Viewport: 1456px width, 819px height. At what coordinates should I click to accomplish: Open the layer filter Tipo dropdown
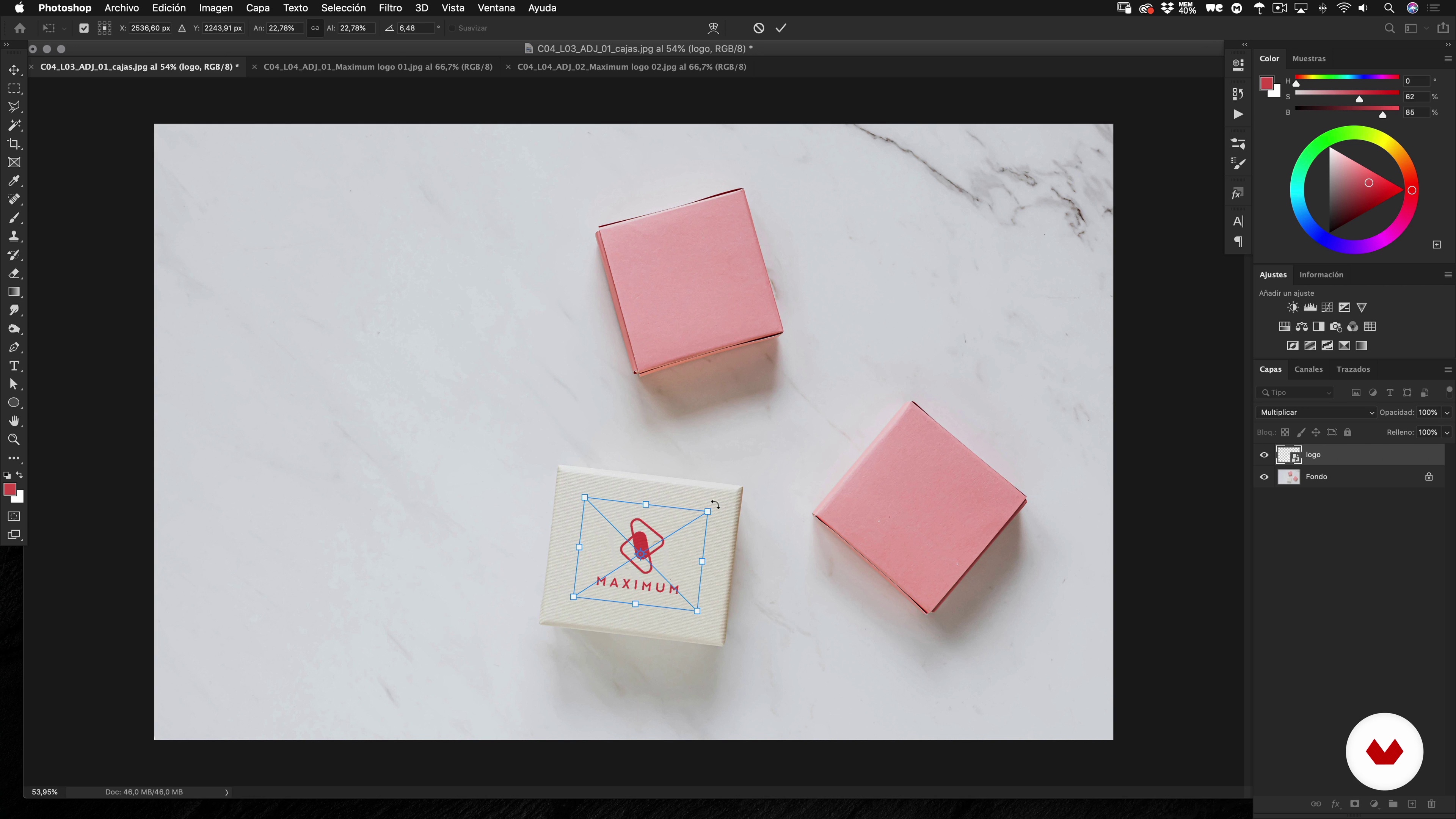(x=1296, y=393)
